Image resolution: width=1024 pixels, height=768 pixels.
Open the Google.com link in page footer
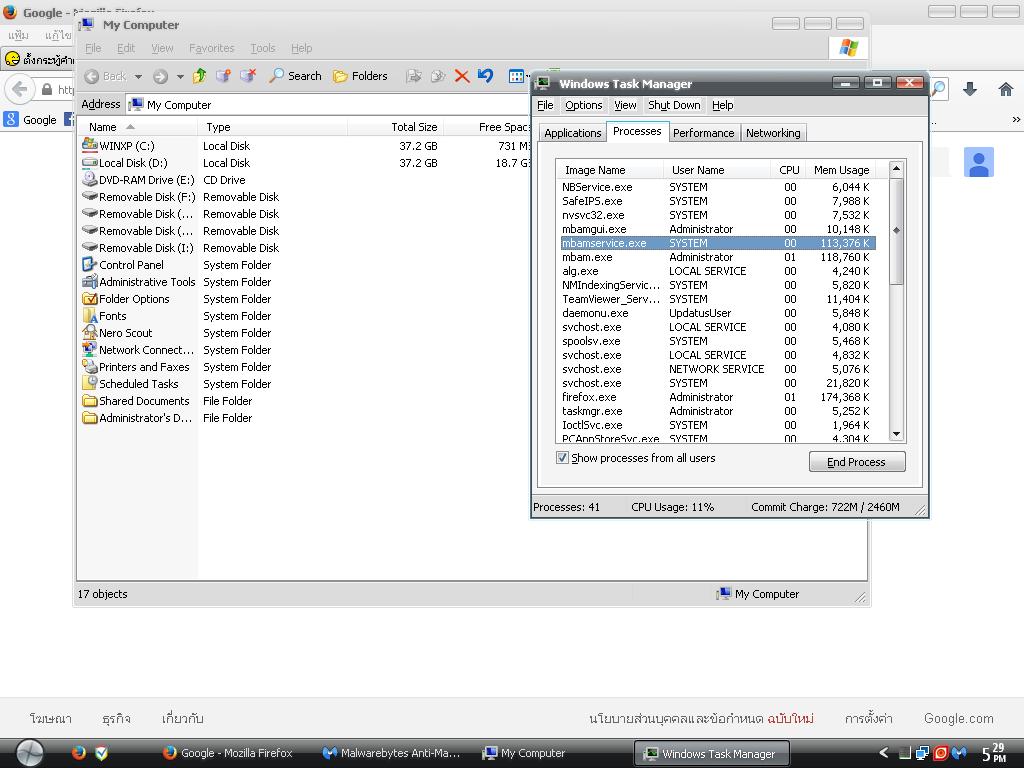[x=959, y=718]
